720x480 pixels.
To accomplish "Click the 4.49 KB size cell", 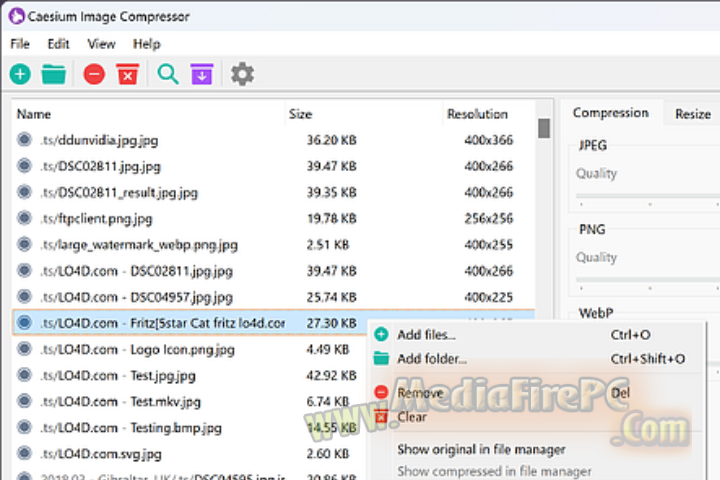I will click(328, 349).
